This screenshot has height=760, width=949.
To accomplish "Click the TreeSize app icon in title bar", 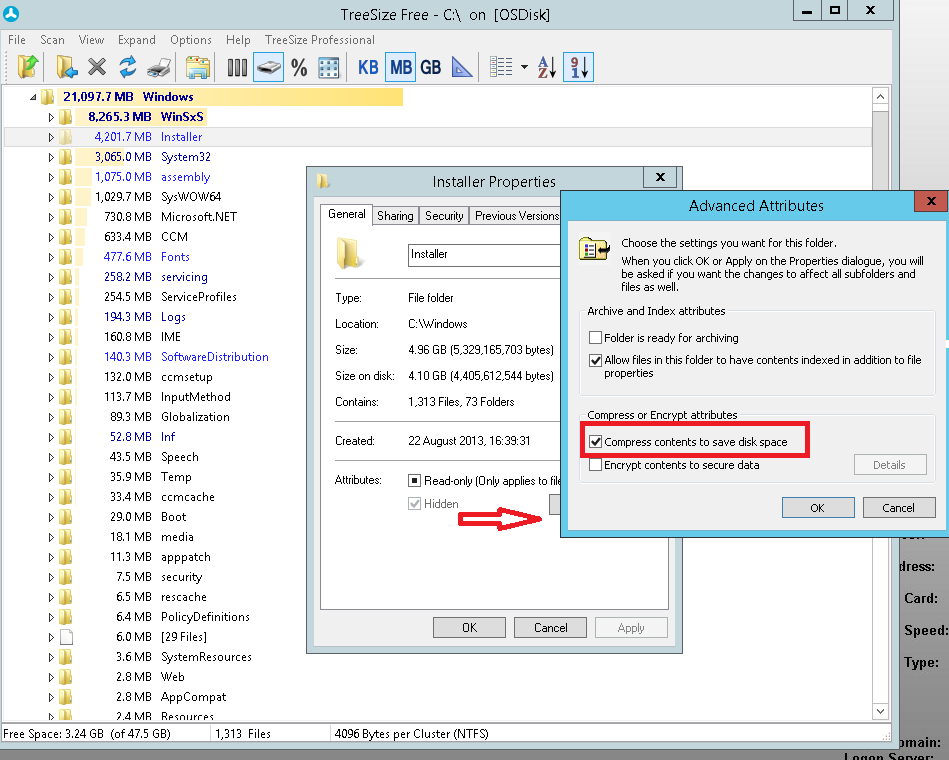I will coord(11,13).
